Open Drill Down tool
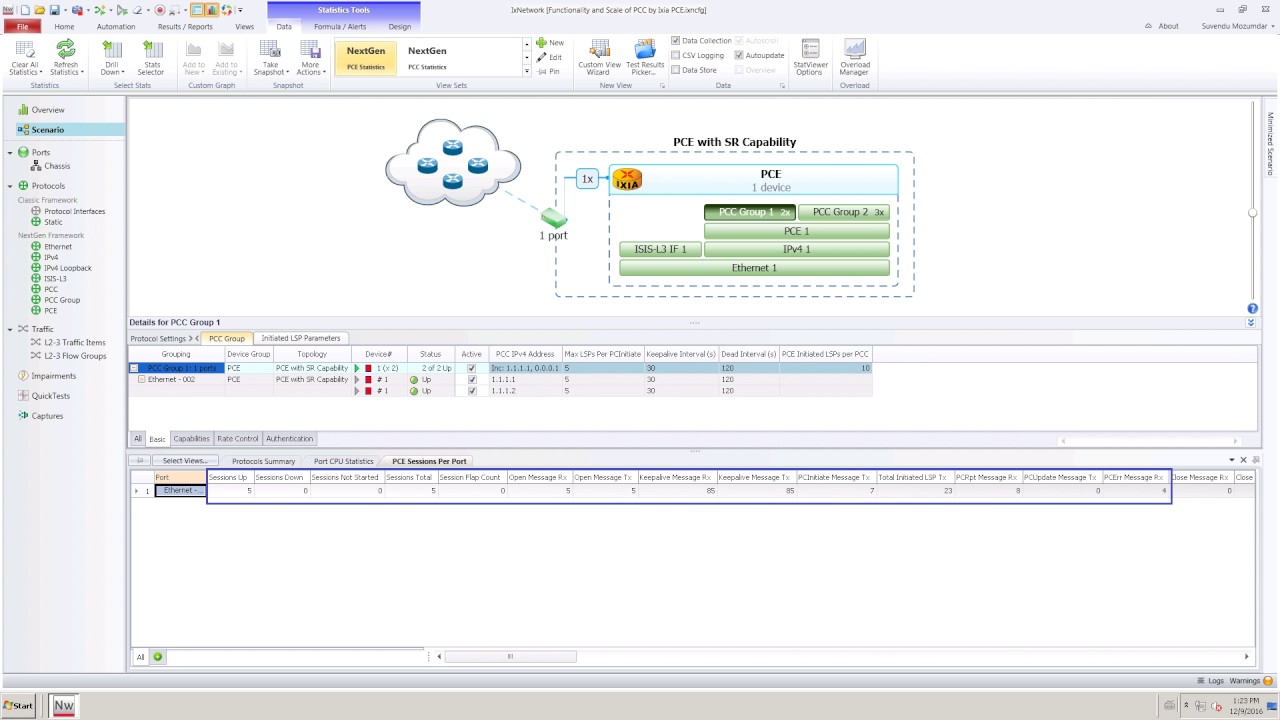Screen dimensions: 1280x720 click(x=112, y=58)
